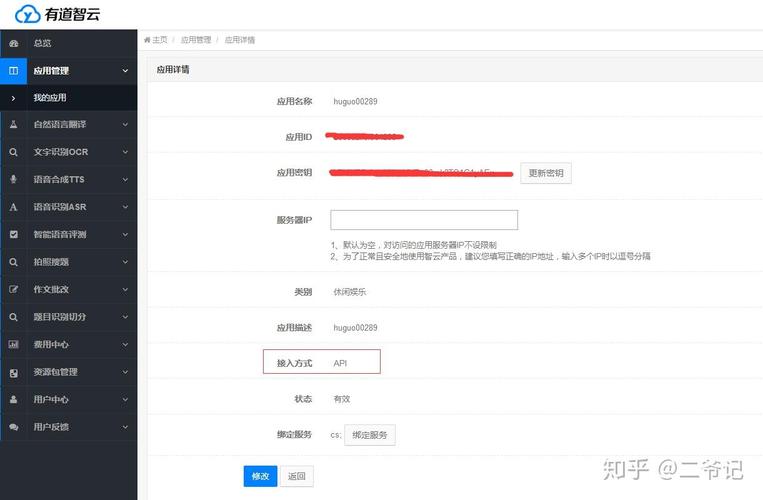763x500 pixels.
Task: Select 我的应用 submenu entry
Action: point(50,98)
